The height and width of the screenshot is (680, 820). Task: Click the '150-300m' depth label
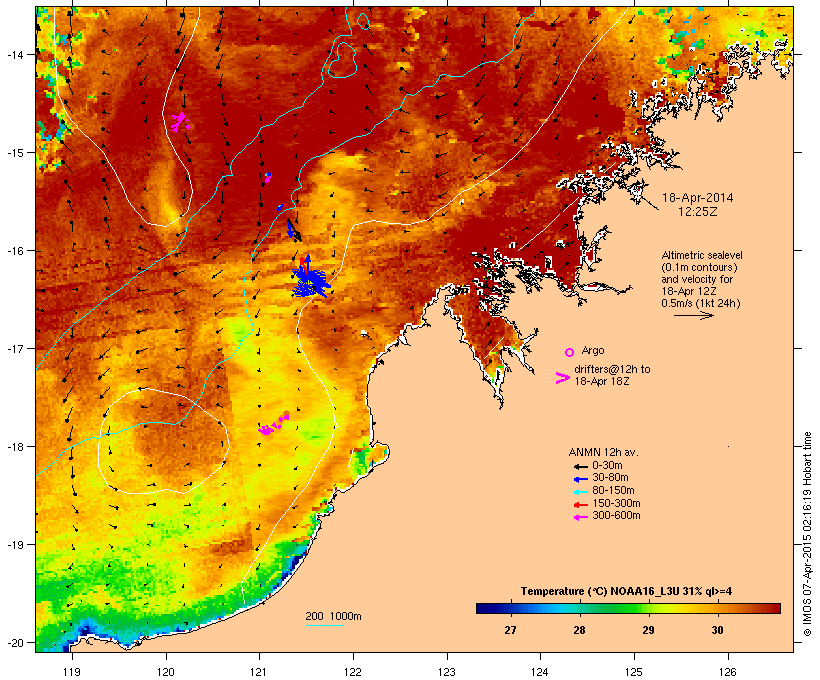click(x=616, y=503)
